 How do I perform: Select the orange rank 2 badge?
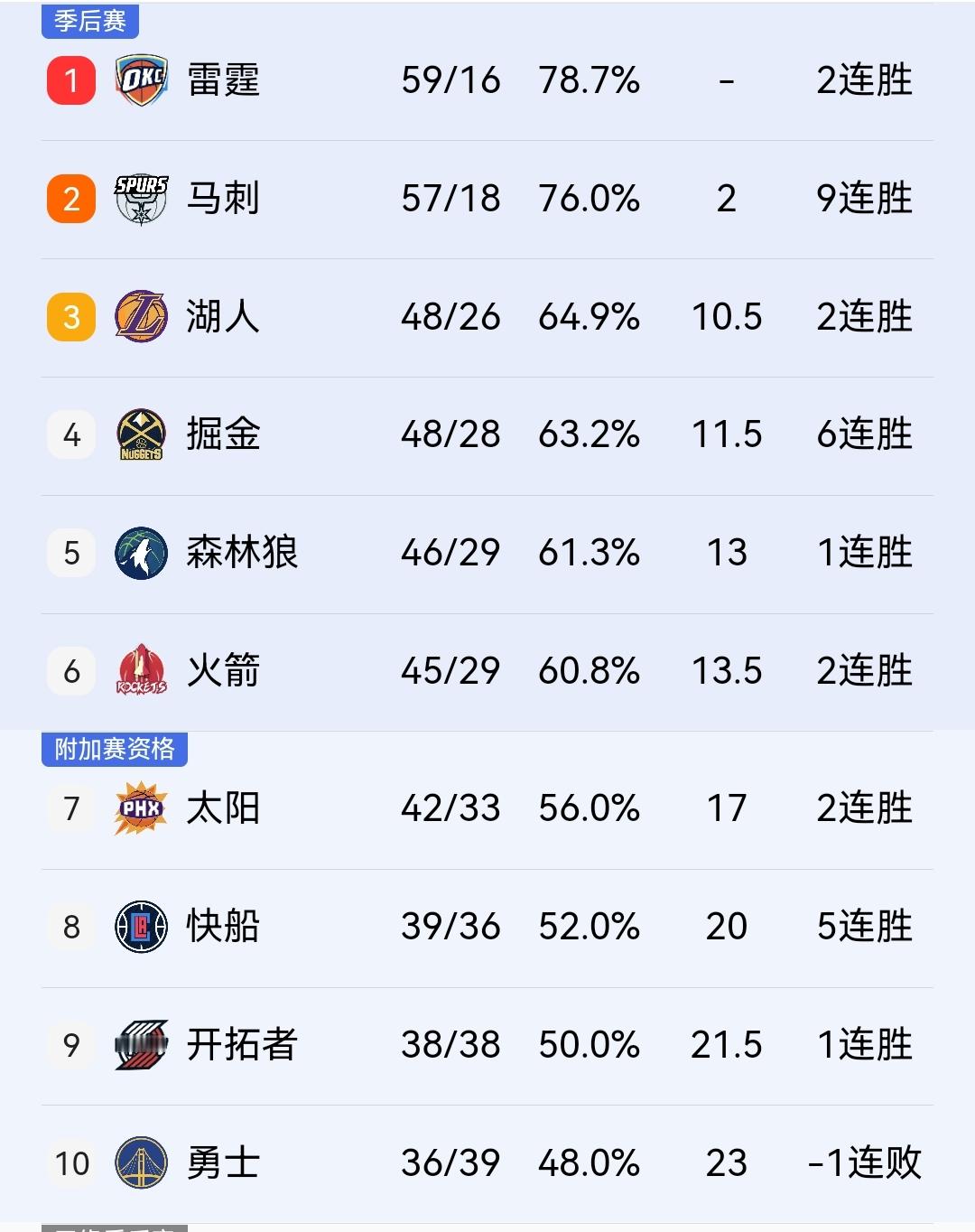pos(70,198)
